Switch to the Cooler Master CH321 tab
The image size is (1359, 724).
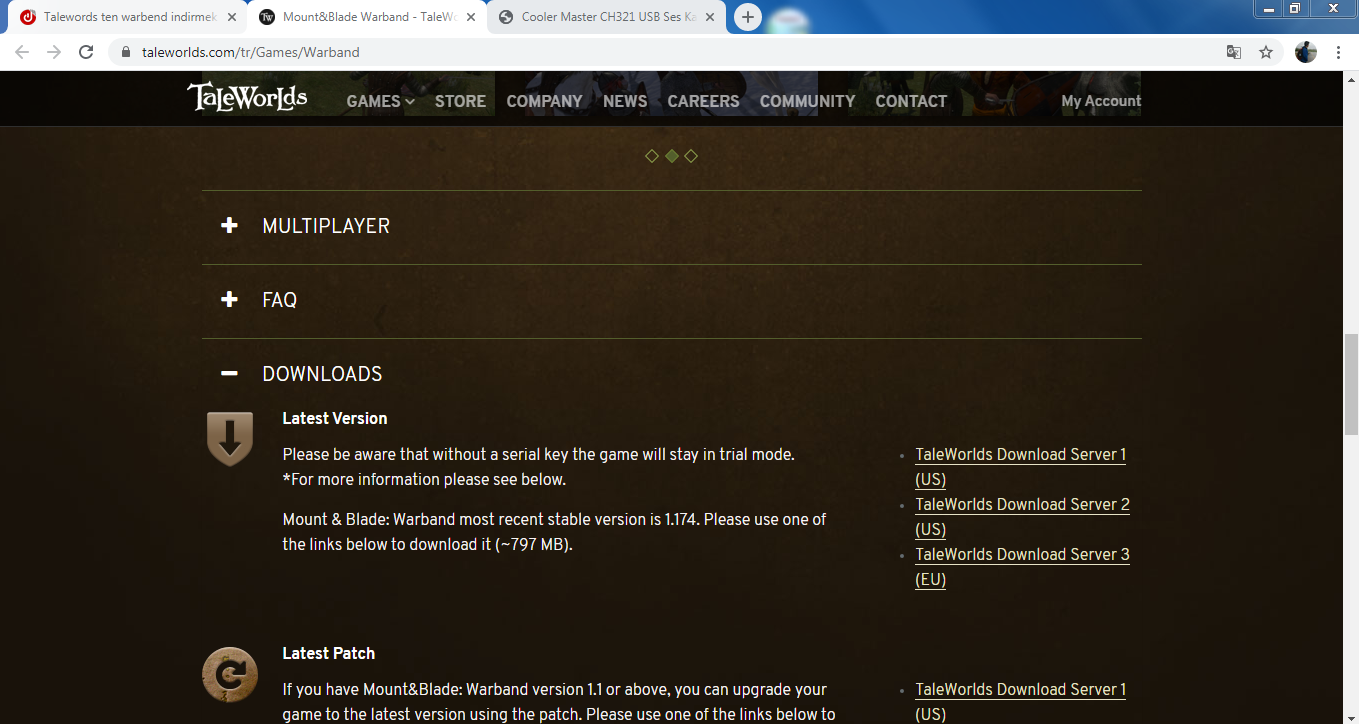coord(607,17)
